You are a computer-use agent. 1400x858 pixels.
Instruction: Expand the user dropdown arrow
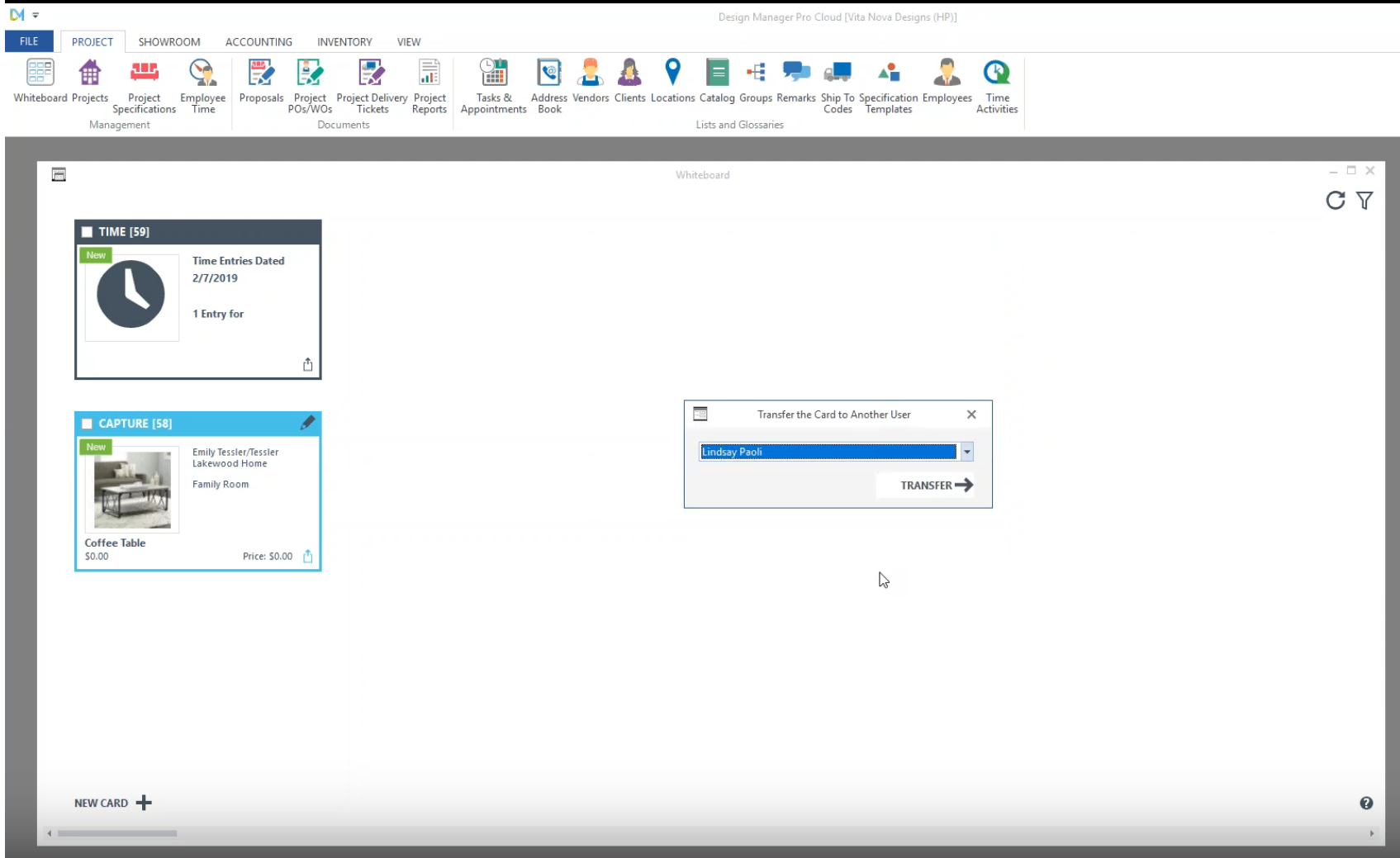[966, 452]
